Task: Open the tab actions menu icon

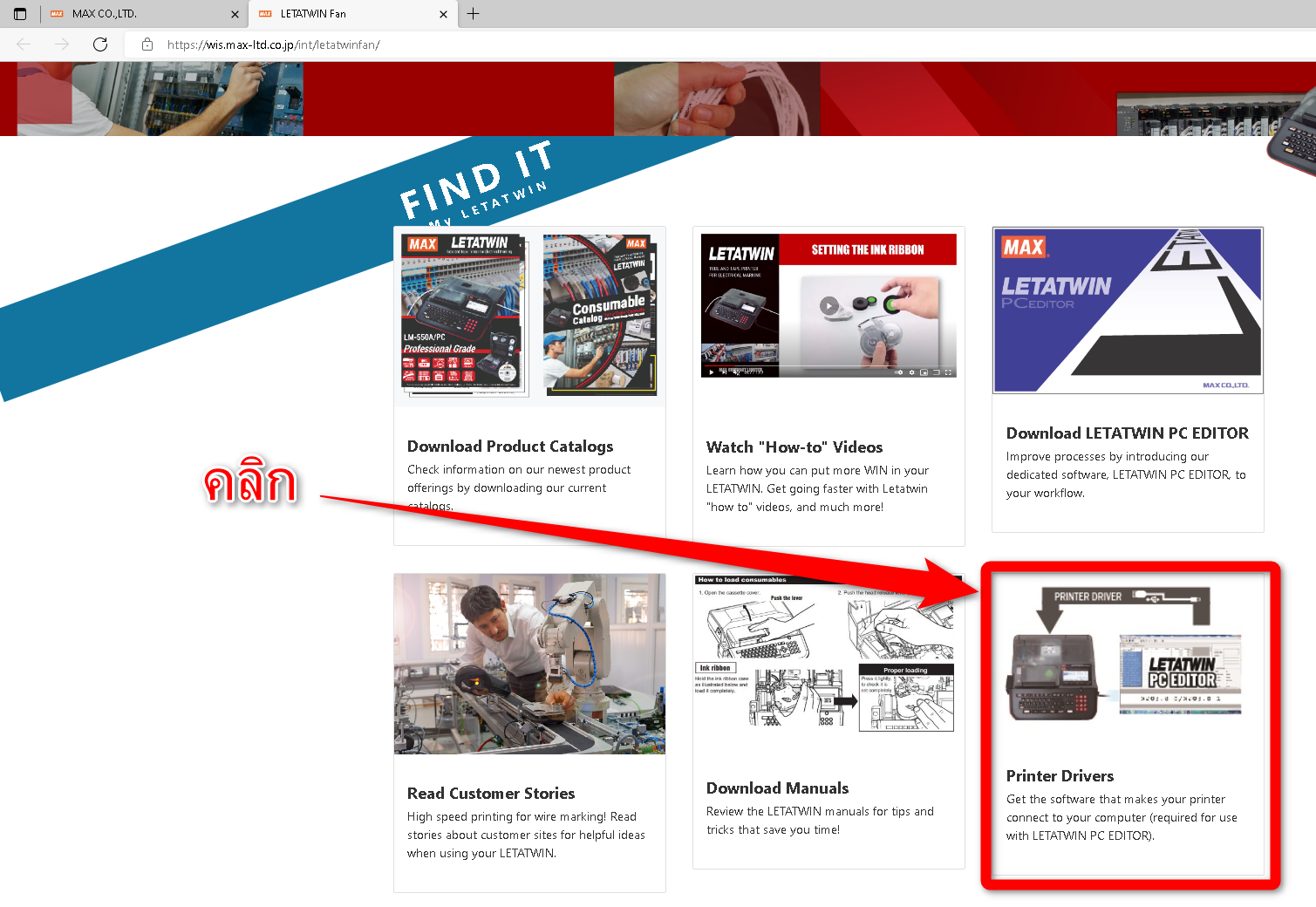Action: [20, 14]
